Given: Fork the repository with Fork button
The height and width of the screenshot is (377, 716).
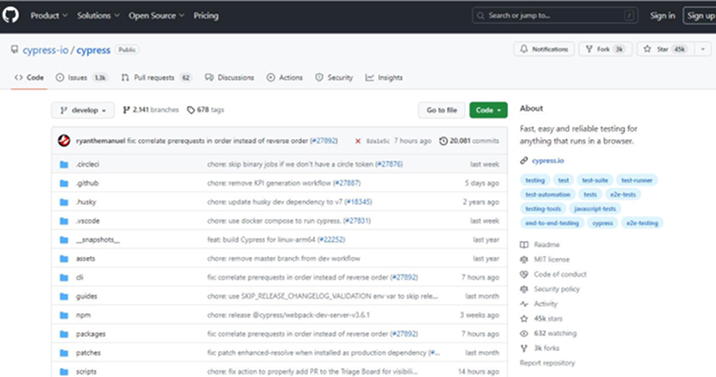Looking at the screenshot, I should pyautogui.click(x=605, y=49).
